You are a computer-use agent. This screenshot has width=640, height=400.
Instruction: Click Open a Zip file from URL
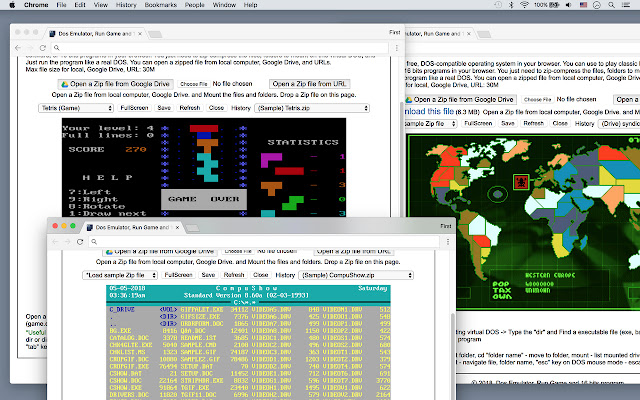coord(309,84)
